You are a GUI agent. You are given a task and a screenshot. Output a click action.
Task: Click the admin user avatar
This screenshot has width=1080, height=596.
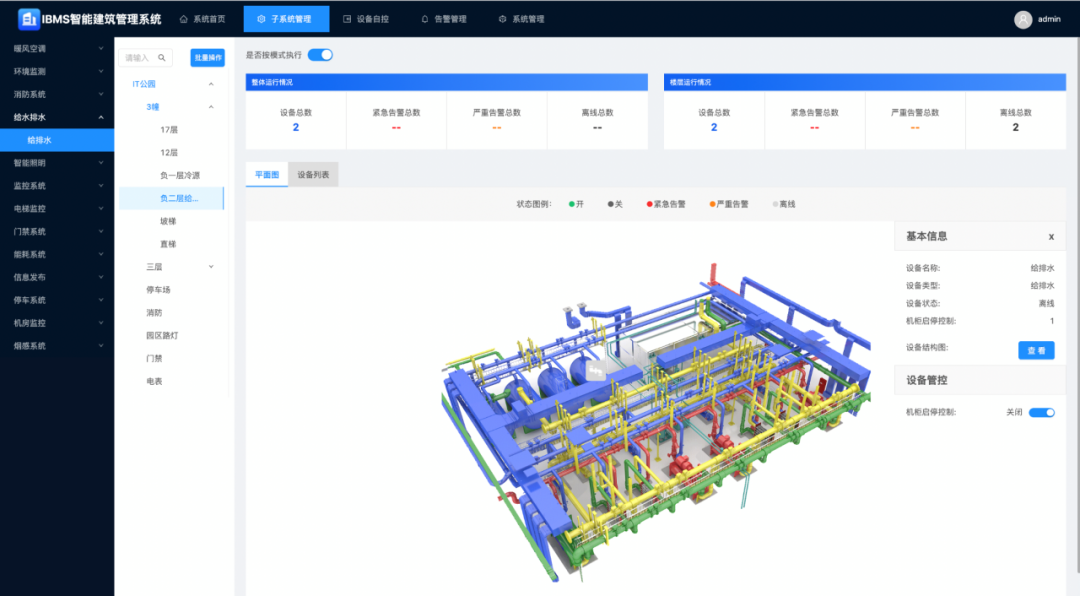pos(1023,19)
